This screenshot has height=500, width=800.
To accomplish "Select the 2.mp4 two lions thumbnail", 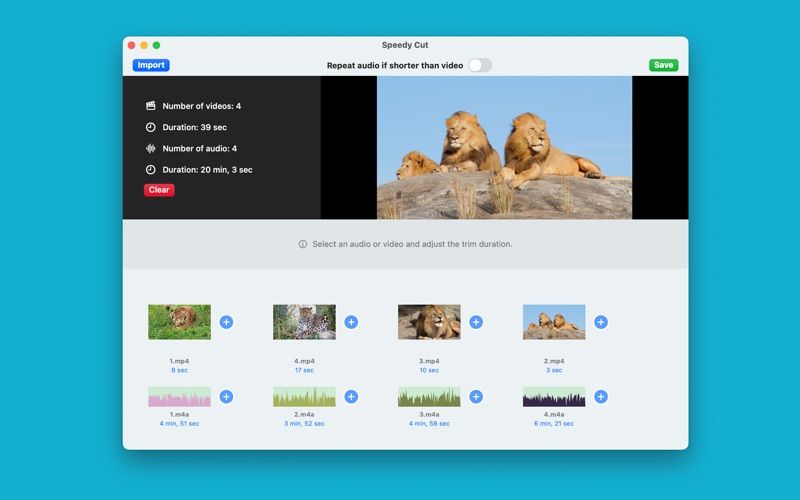I will (x=554, y=322).
